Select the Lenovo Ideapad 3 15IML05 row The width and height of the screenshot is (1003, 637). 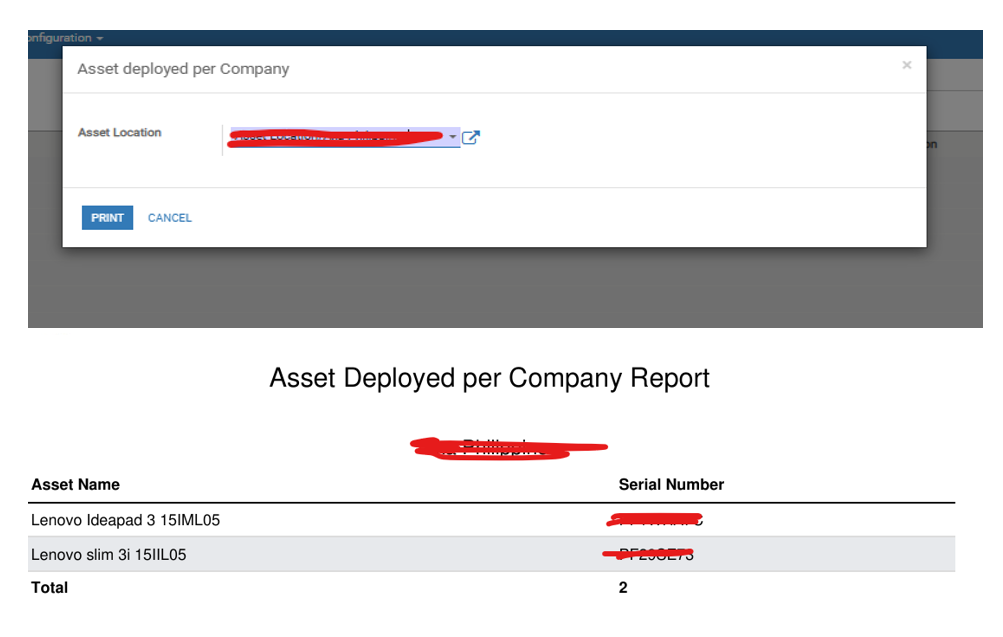(126, 520)
